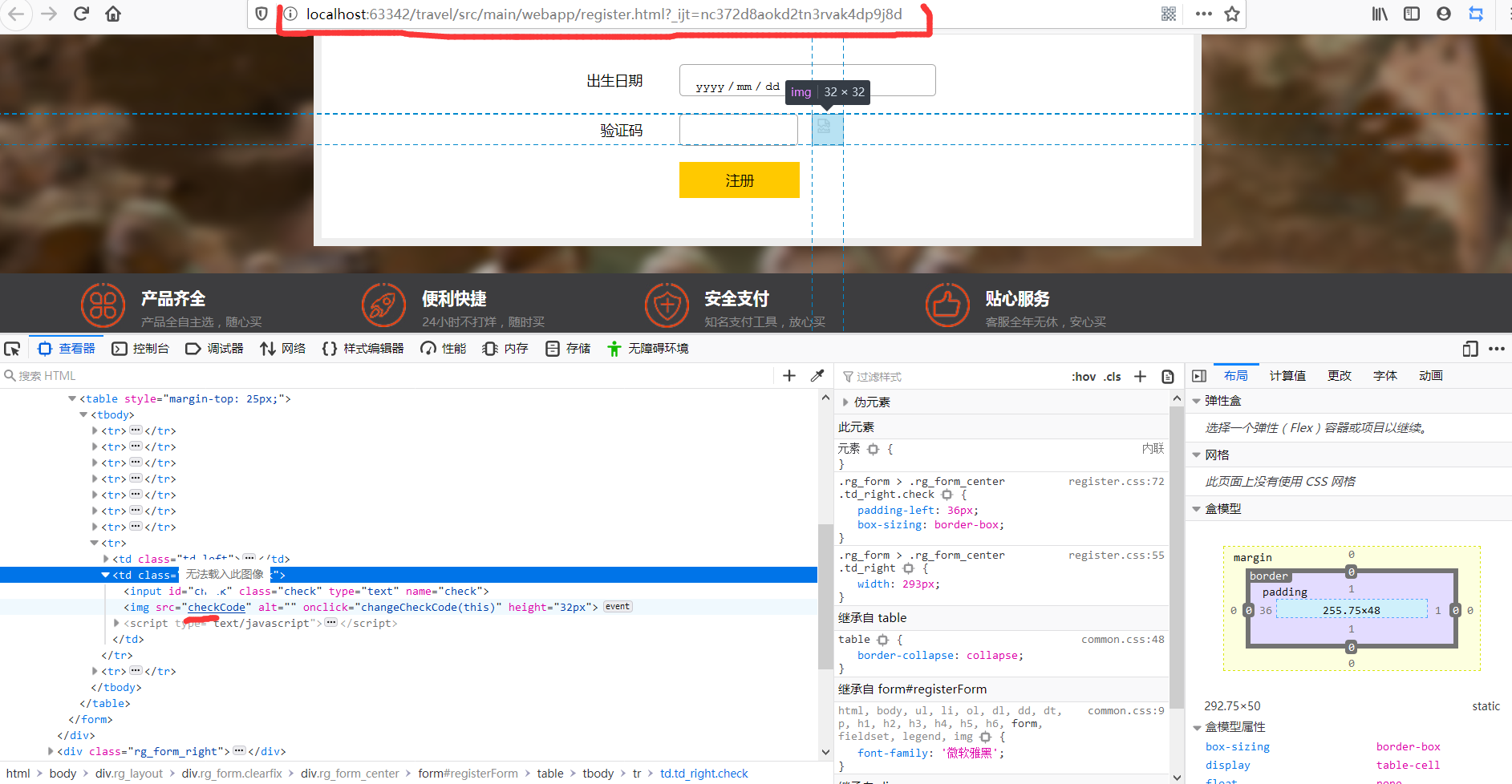
Task: Highlight elements matching td_right.check selector
Action: [947, 495]
